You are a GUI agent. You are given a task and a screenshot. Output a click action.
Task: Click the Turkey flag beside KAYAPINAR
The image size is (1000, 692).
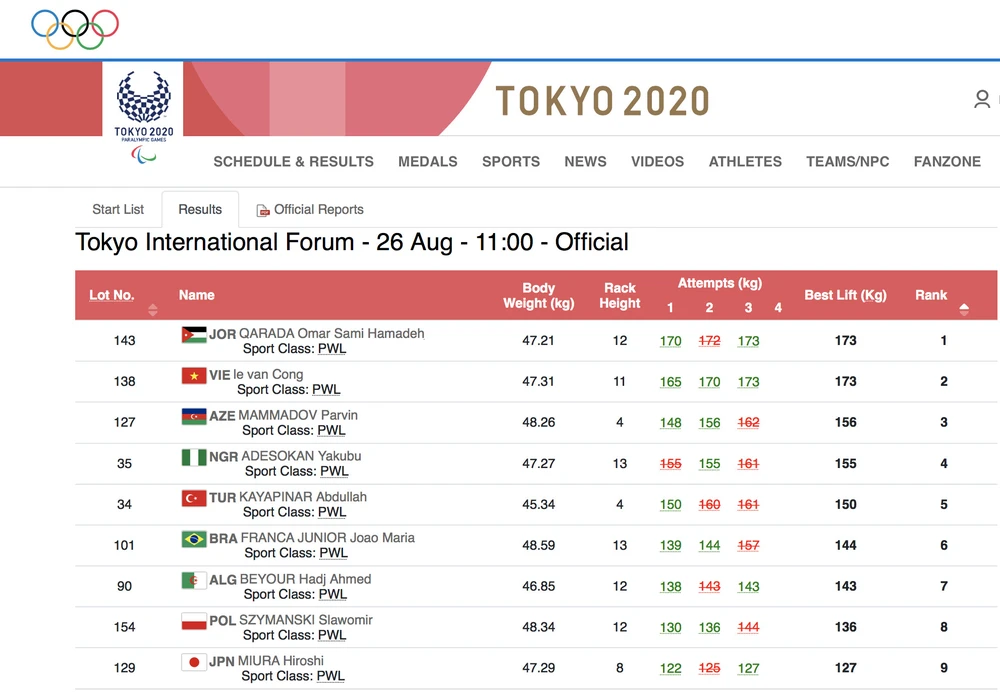tap(194, 497)
